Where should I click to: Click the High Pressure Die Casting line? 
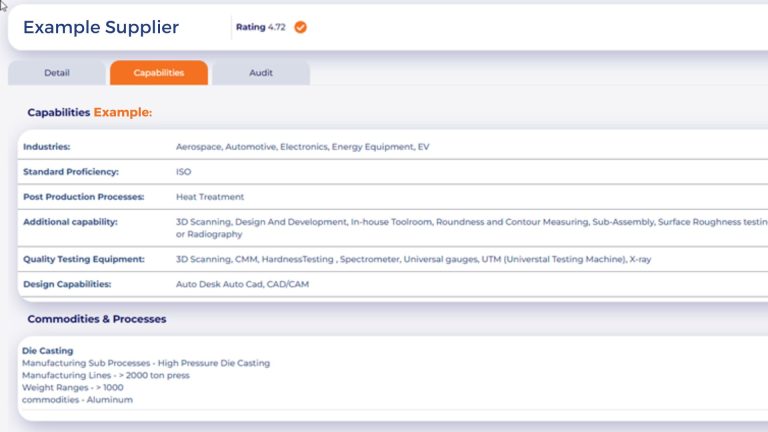[146, 363]
